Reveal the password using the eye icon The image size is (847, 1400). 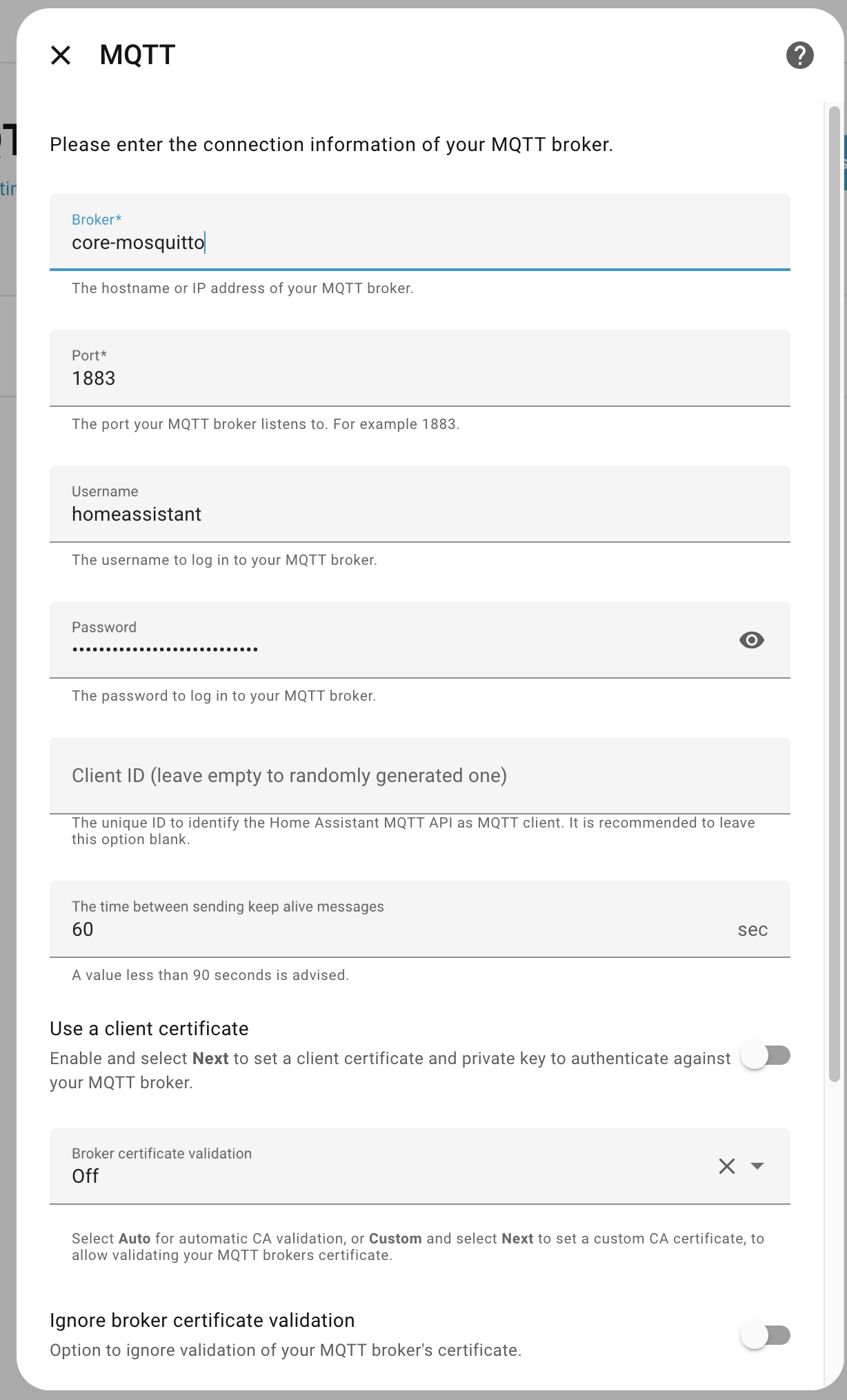pyautogui.click(x=751, y=640)
